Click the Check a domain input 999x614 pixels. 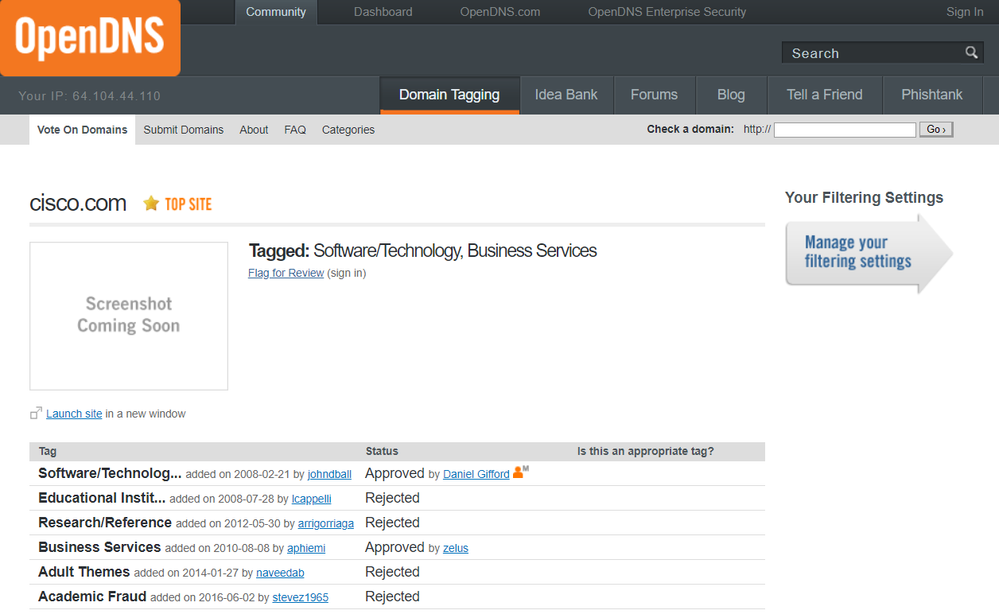point(845,130)
